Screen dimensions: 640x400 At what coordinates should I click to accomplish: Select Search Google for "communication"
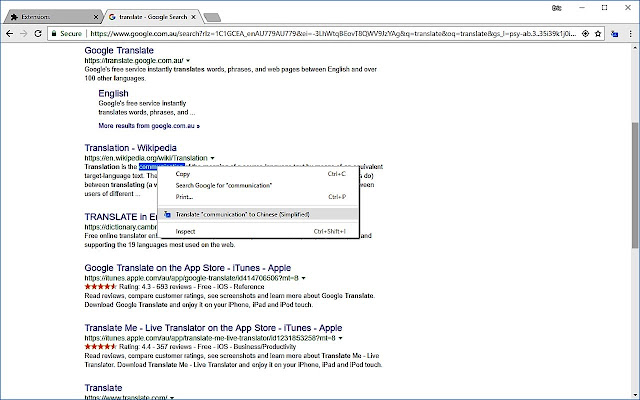(259, 185)
